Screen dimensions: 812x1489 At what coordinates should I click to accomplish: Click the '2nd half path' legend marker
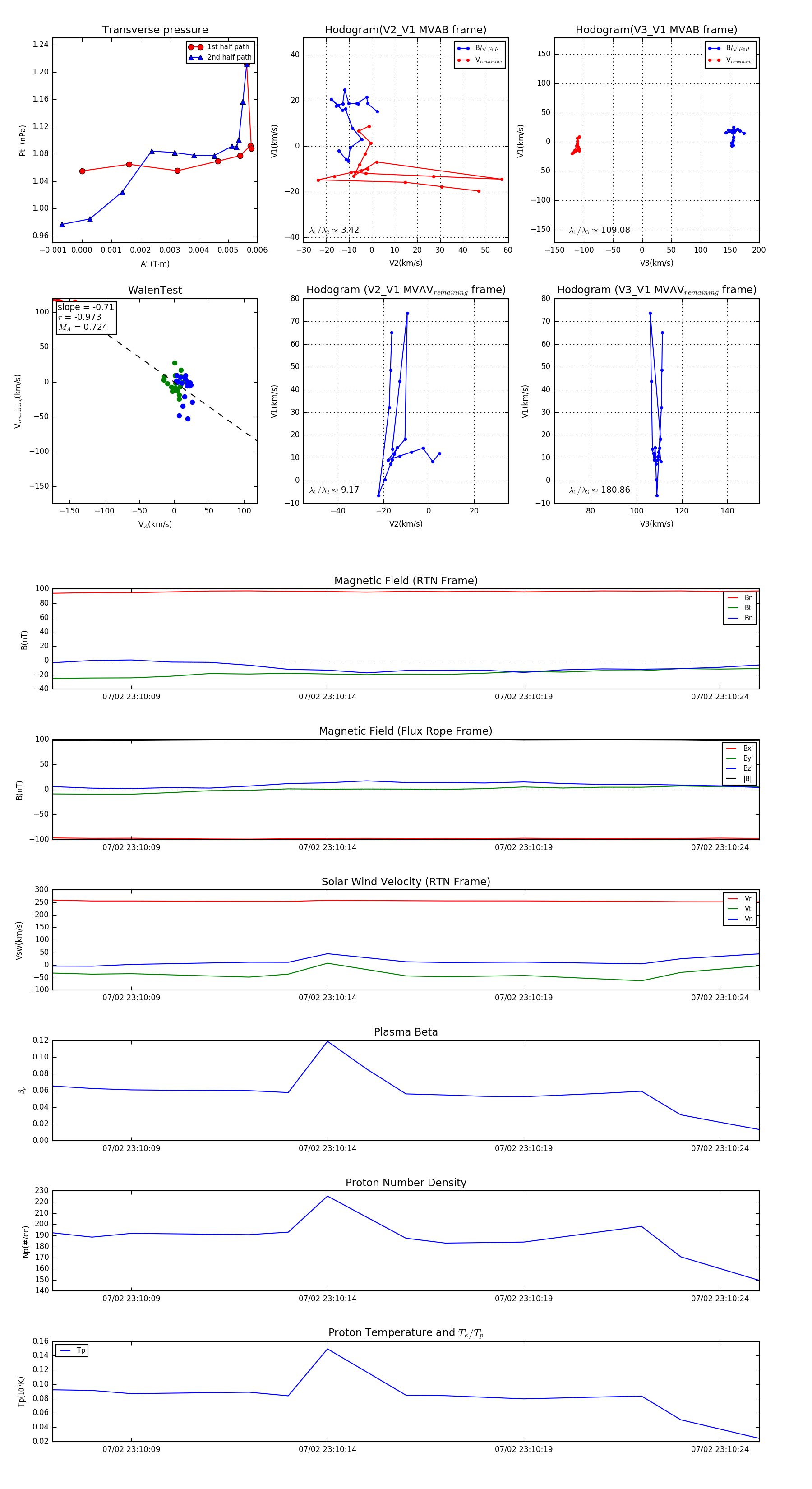click(196, 57)
